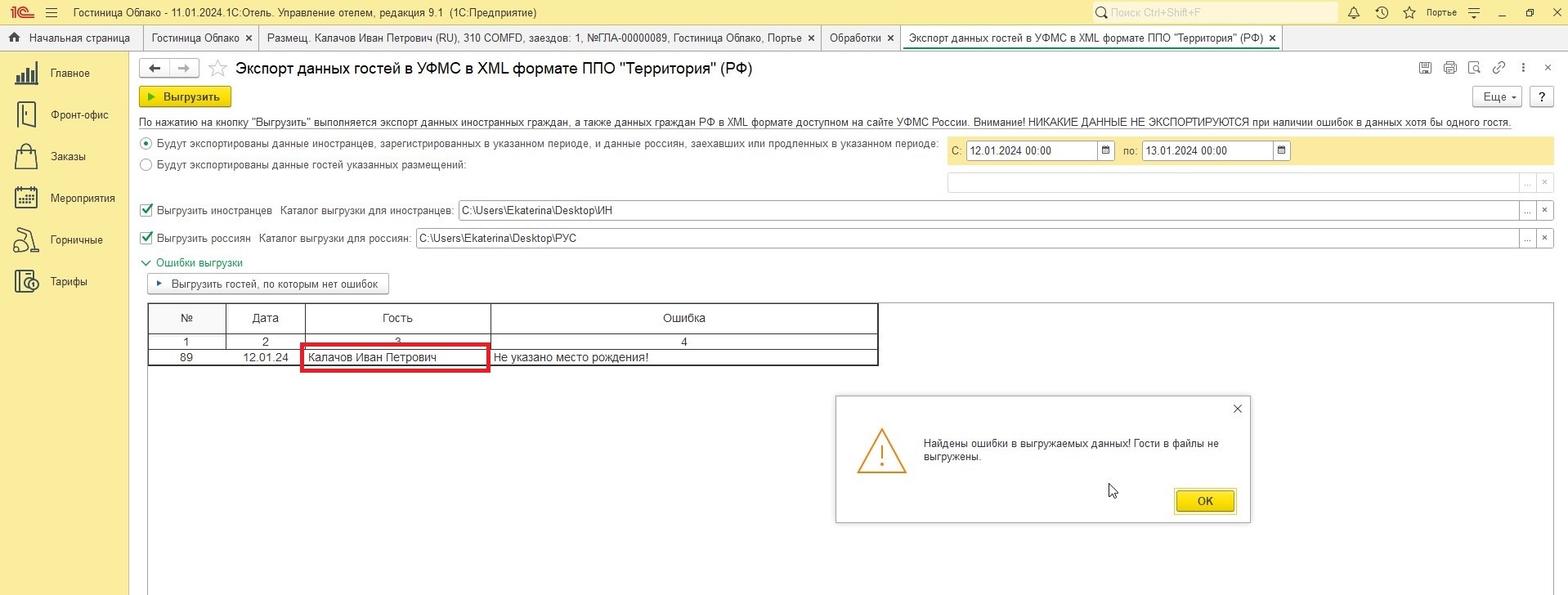The image size is (1568, 595).
Task: Toggle Выгрузить россиян checkbox
Action: click(x=147, y=238)
